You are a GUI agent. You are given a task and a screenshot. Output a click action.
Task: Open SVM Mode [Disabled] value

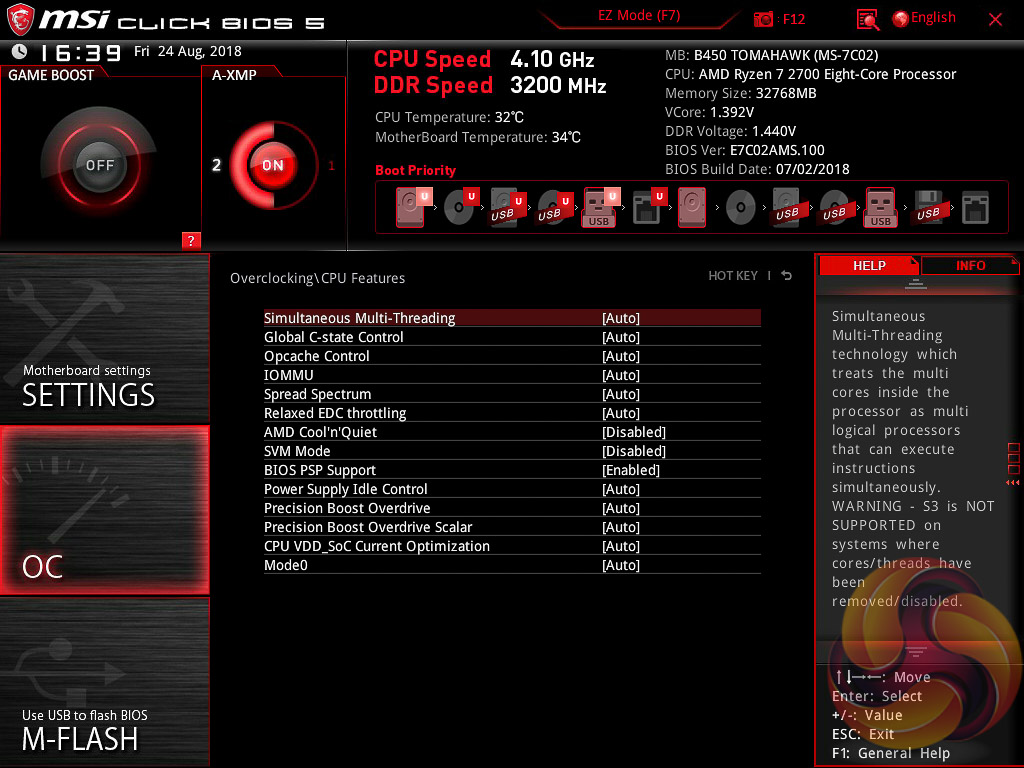(x=633, y=451)
